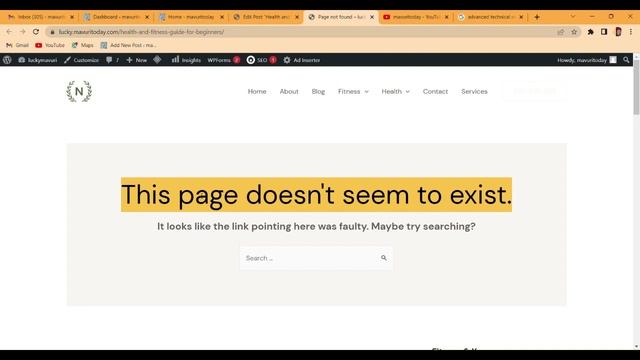640x360 pixels.
Task: Close the Page not found tab
Action: [x=372, y=17]
